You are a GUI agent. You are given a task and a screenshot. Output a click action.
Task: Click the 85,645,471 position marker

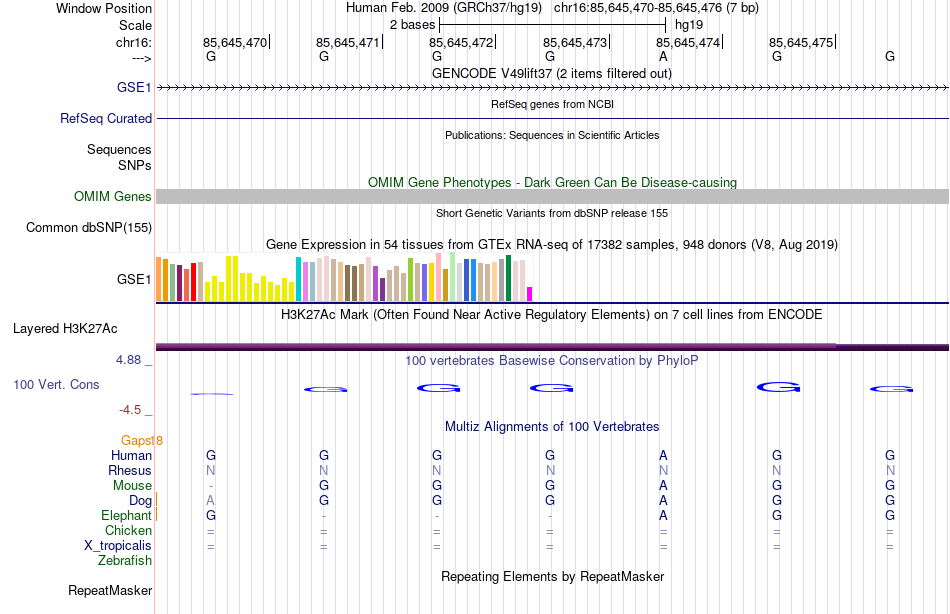click(350, 42)
